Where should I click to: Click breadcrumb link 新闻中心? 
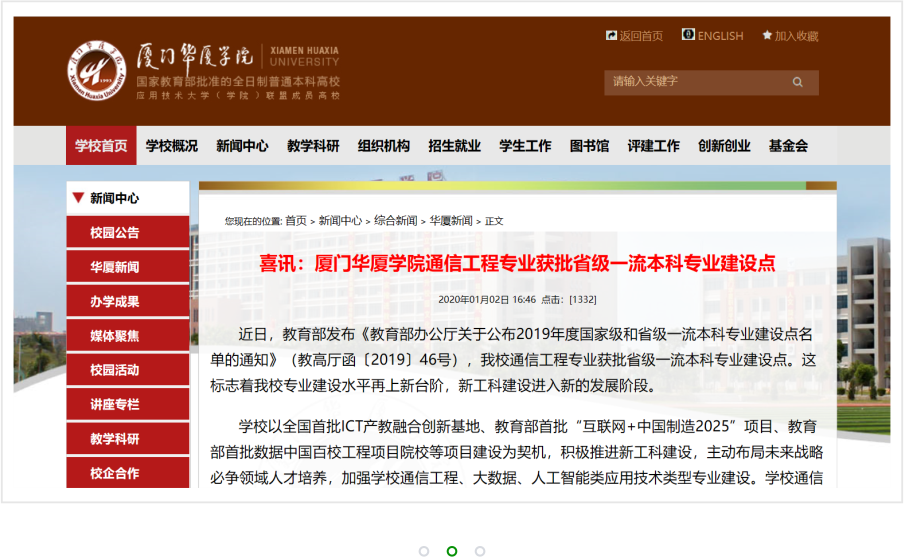pos(340,220)
